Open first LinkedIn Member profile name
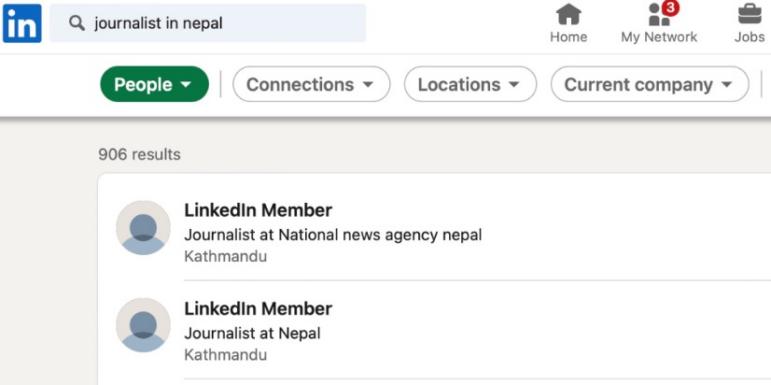Viewport: 771px width, 385px height. click(x=258, y=210)
